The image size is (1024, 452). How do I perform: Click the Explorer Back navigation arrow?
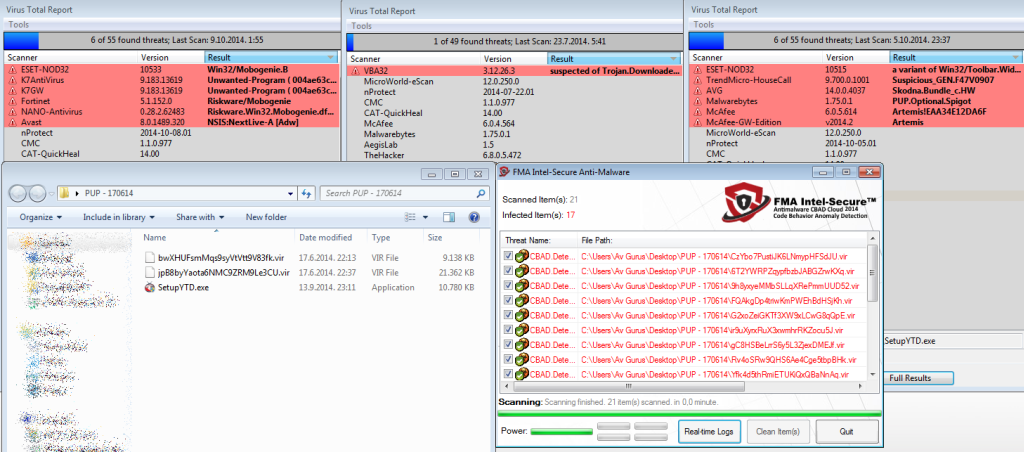(18, 193)
